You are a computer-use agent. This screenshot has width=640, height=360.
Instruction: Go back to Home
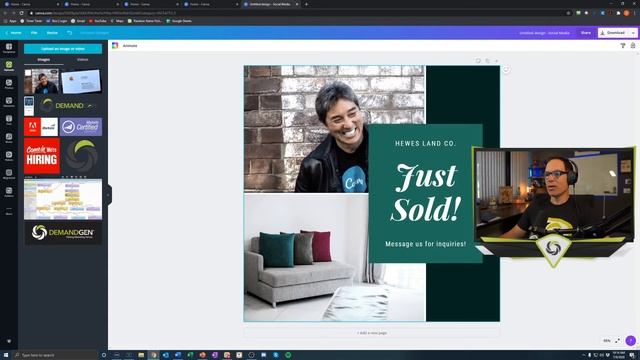pyautogui.click(x=13, y=33)
